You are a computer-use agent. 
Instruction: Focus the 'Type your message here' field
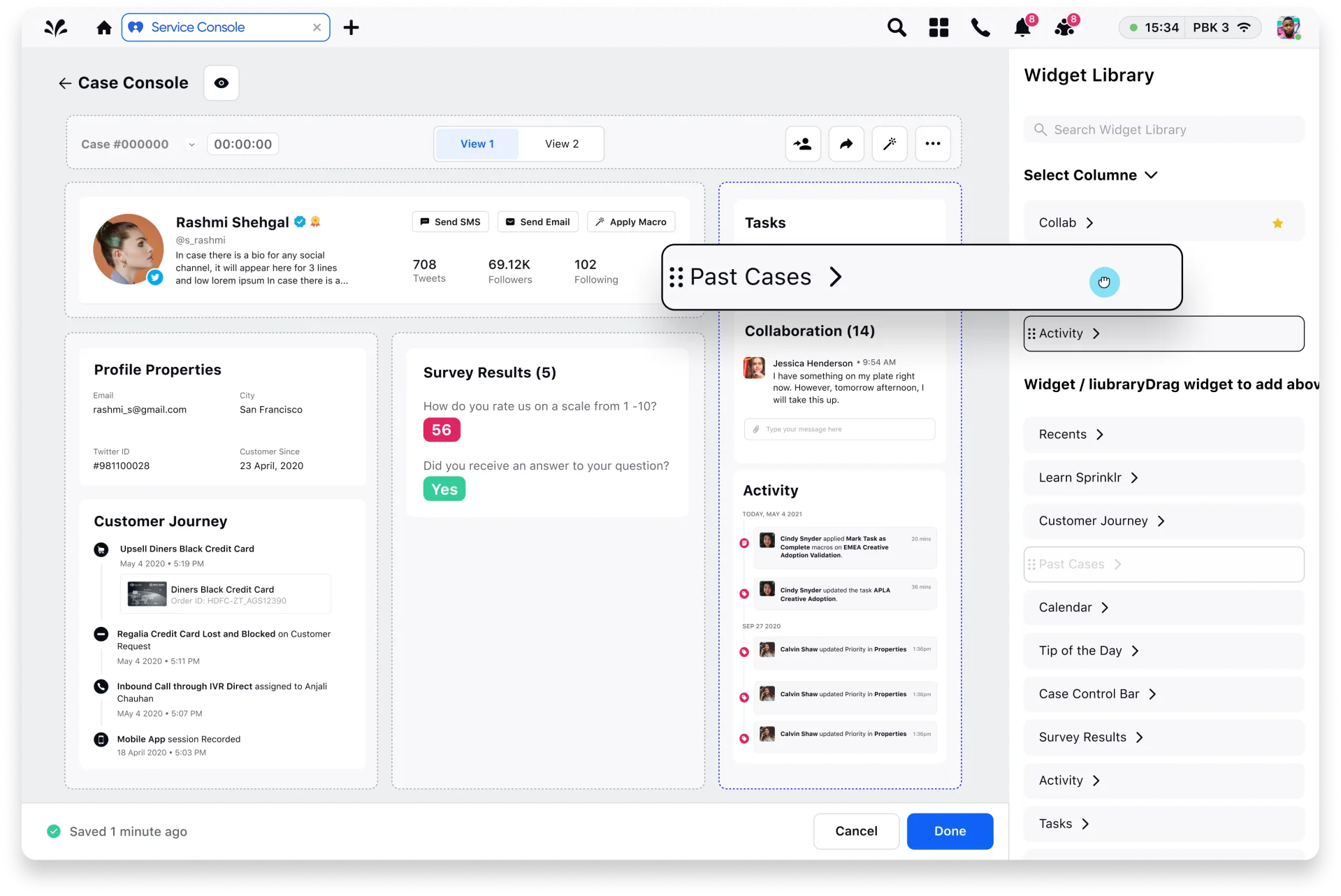pos(839,429)
